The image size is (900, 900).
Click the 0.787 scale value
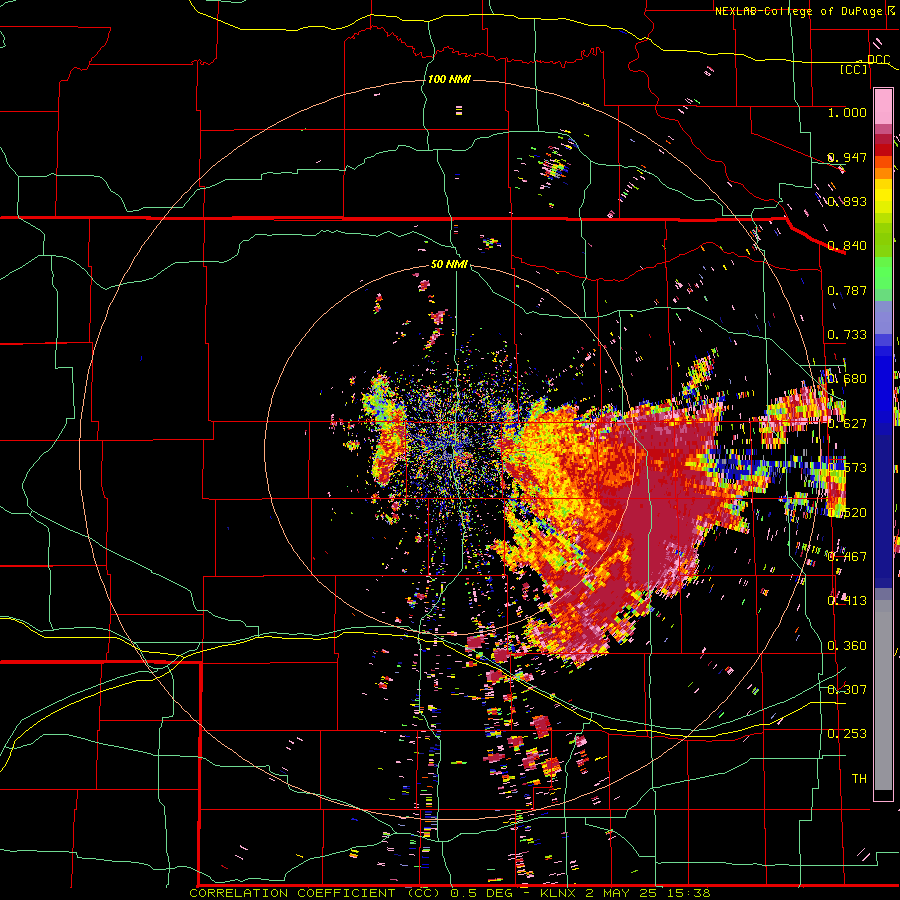(847, 290)
